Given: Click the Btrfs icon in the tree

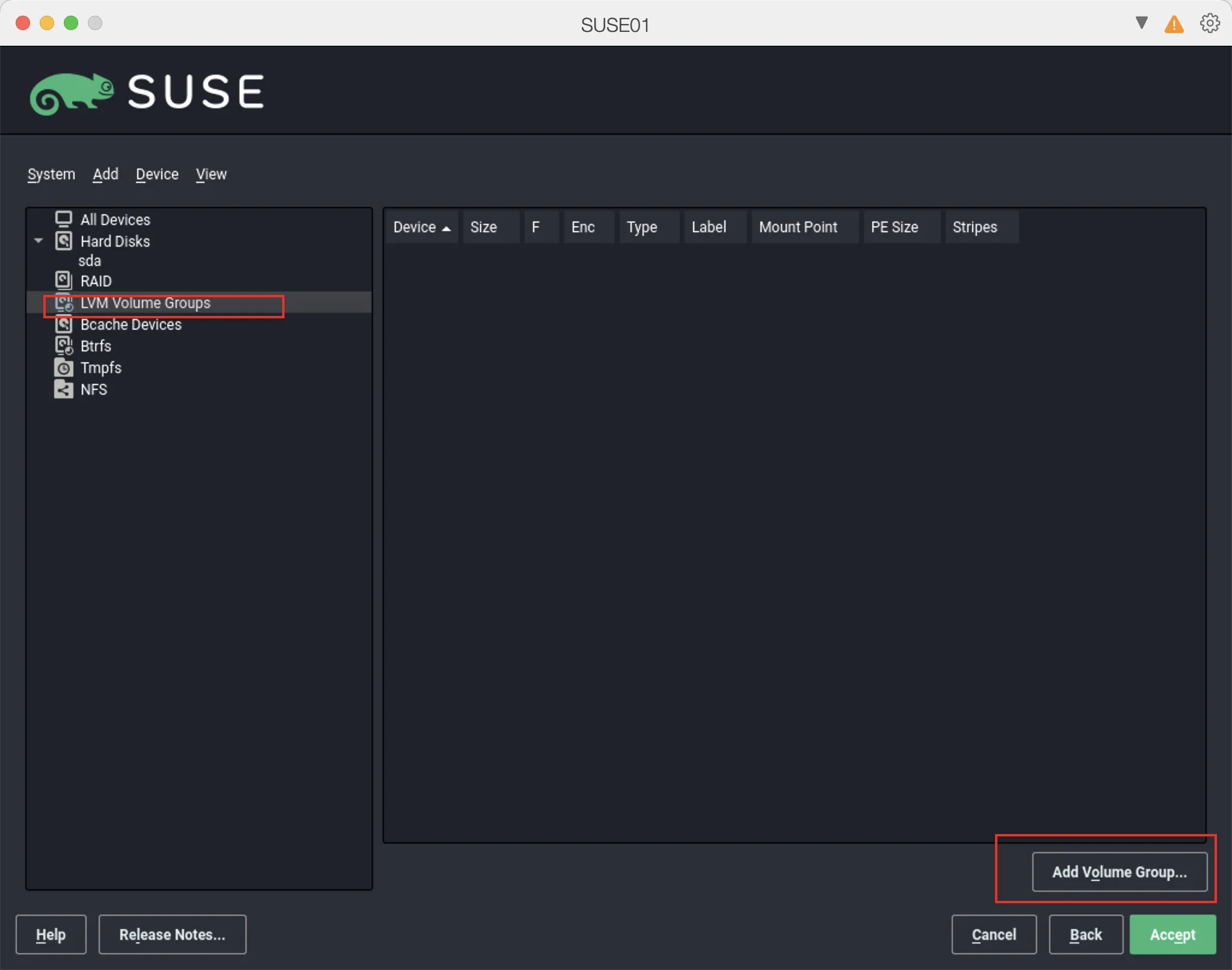Looking at the screenshot, I should point(64,345).
